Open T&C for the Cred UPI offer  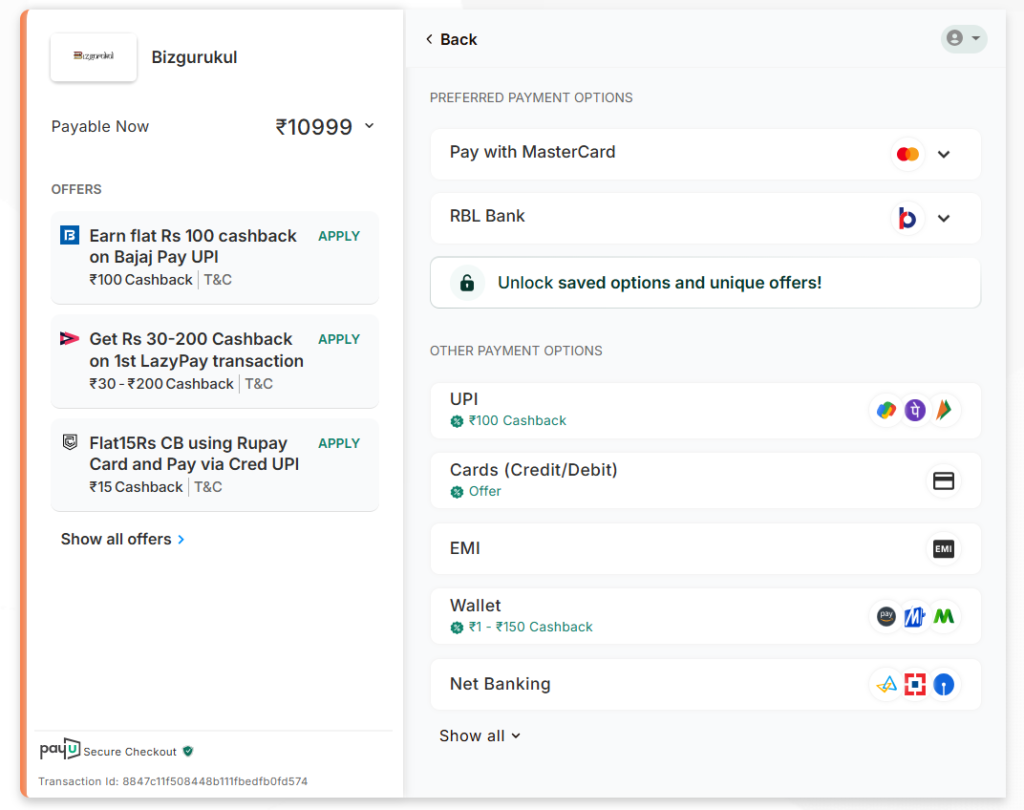pos(208,487)
